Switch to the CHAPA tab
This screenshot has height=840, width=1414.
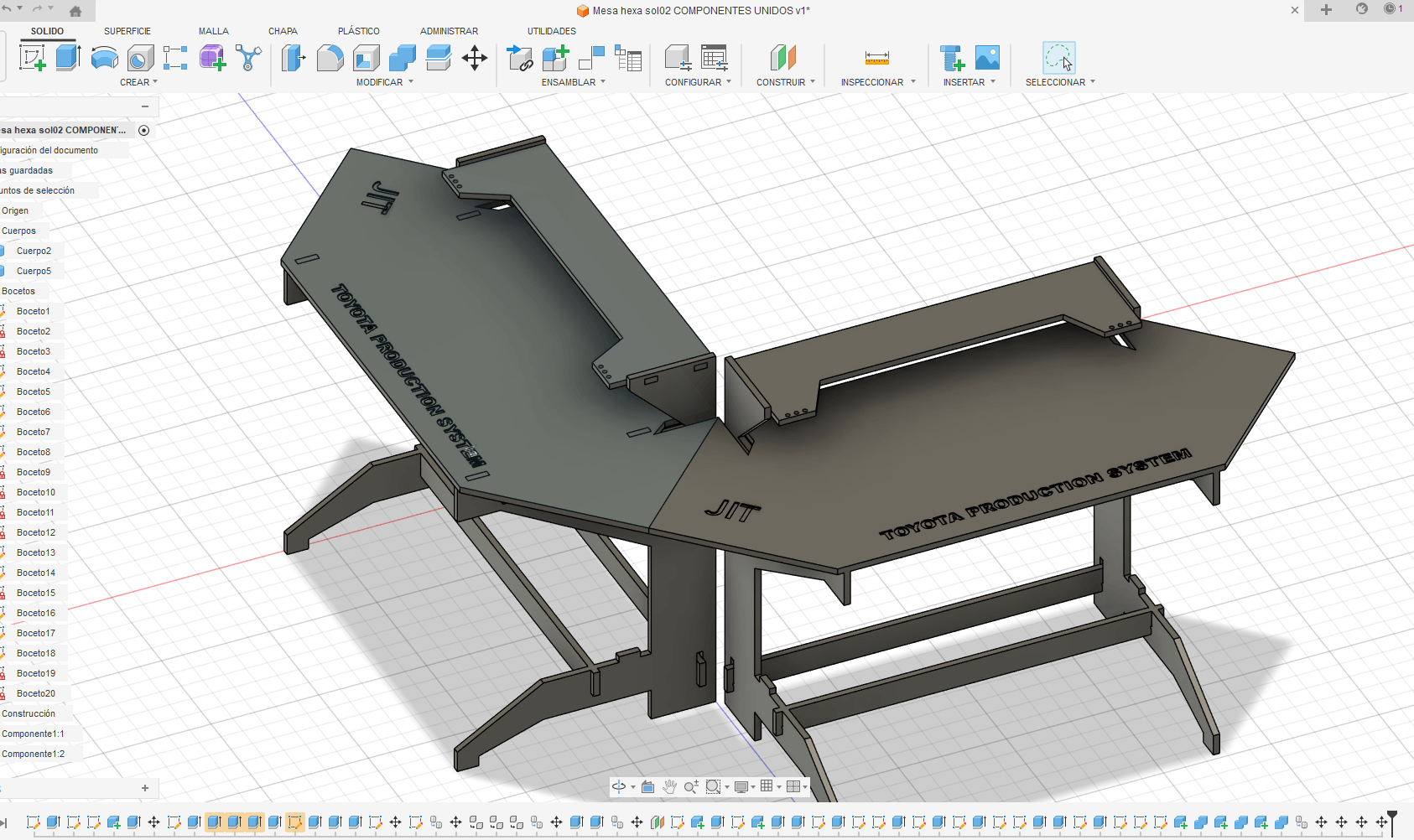point(283,31)
